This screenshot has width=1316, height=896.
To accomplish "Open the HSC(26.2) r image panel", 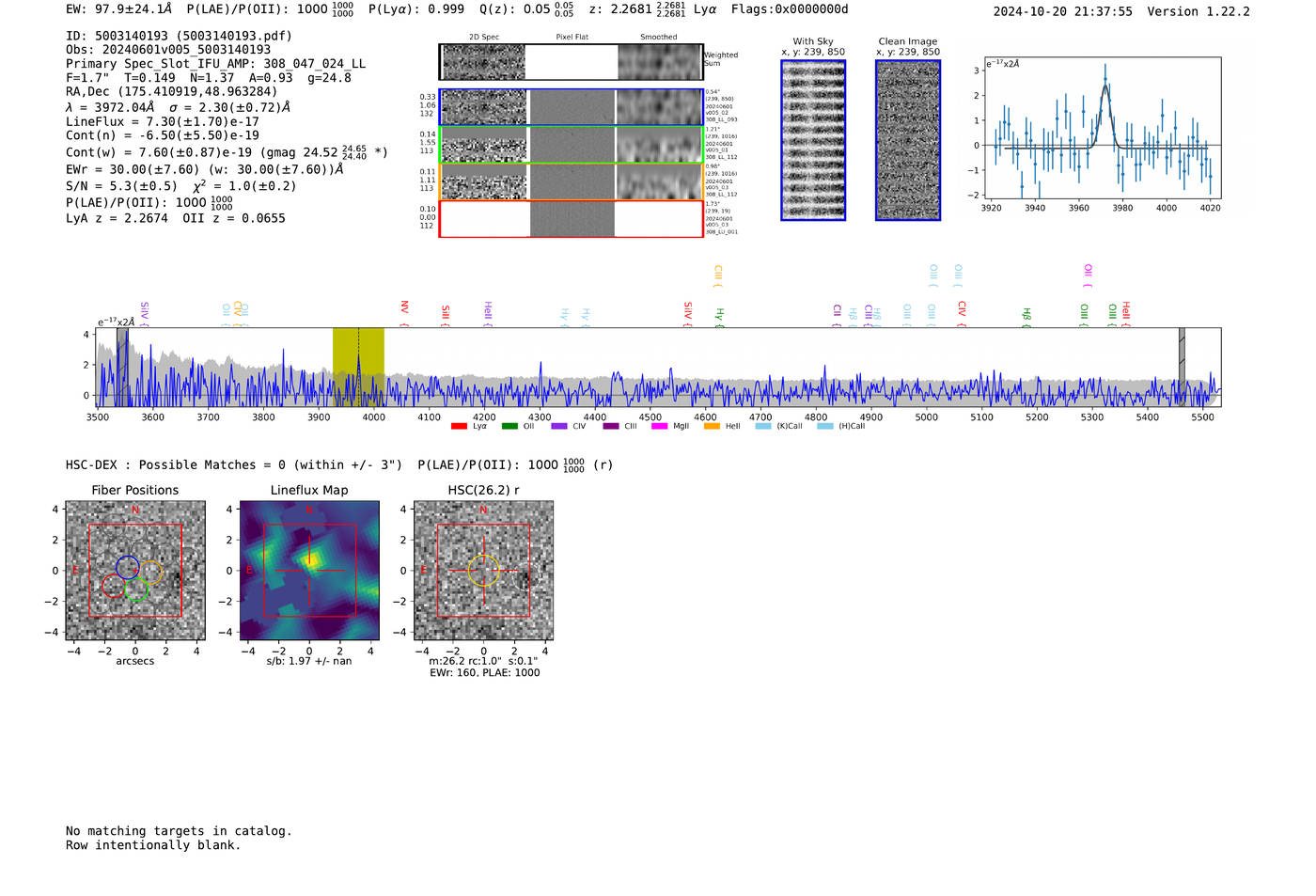I will (x=483, y=571).
